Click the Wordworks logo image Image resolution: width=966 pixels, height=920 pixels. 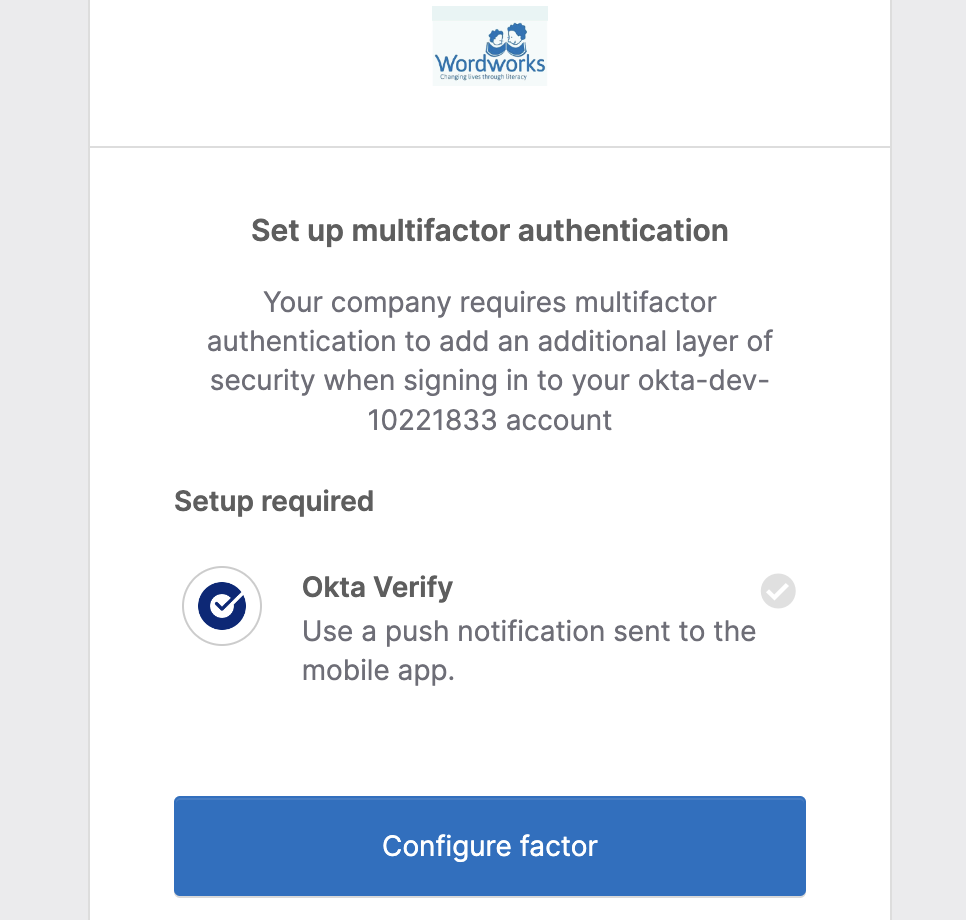[x=489, y=46]
